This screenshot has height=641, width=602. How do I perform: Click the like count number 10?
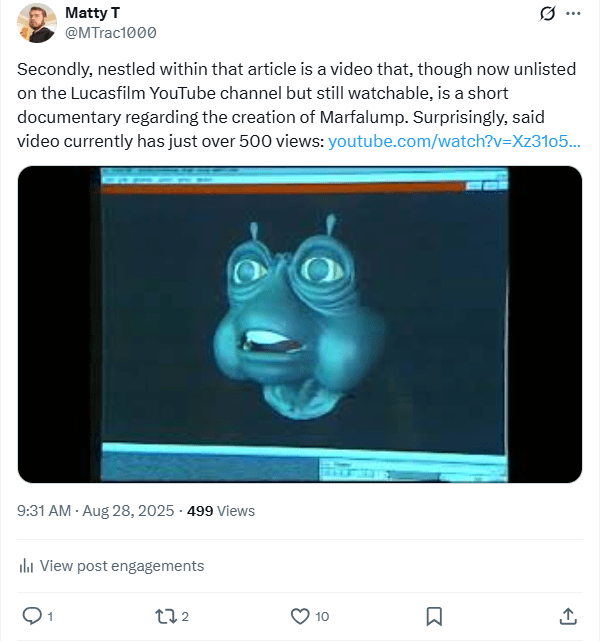[322, 616]
